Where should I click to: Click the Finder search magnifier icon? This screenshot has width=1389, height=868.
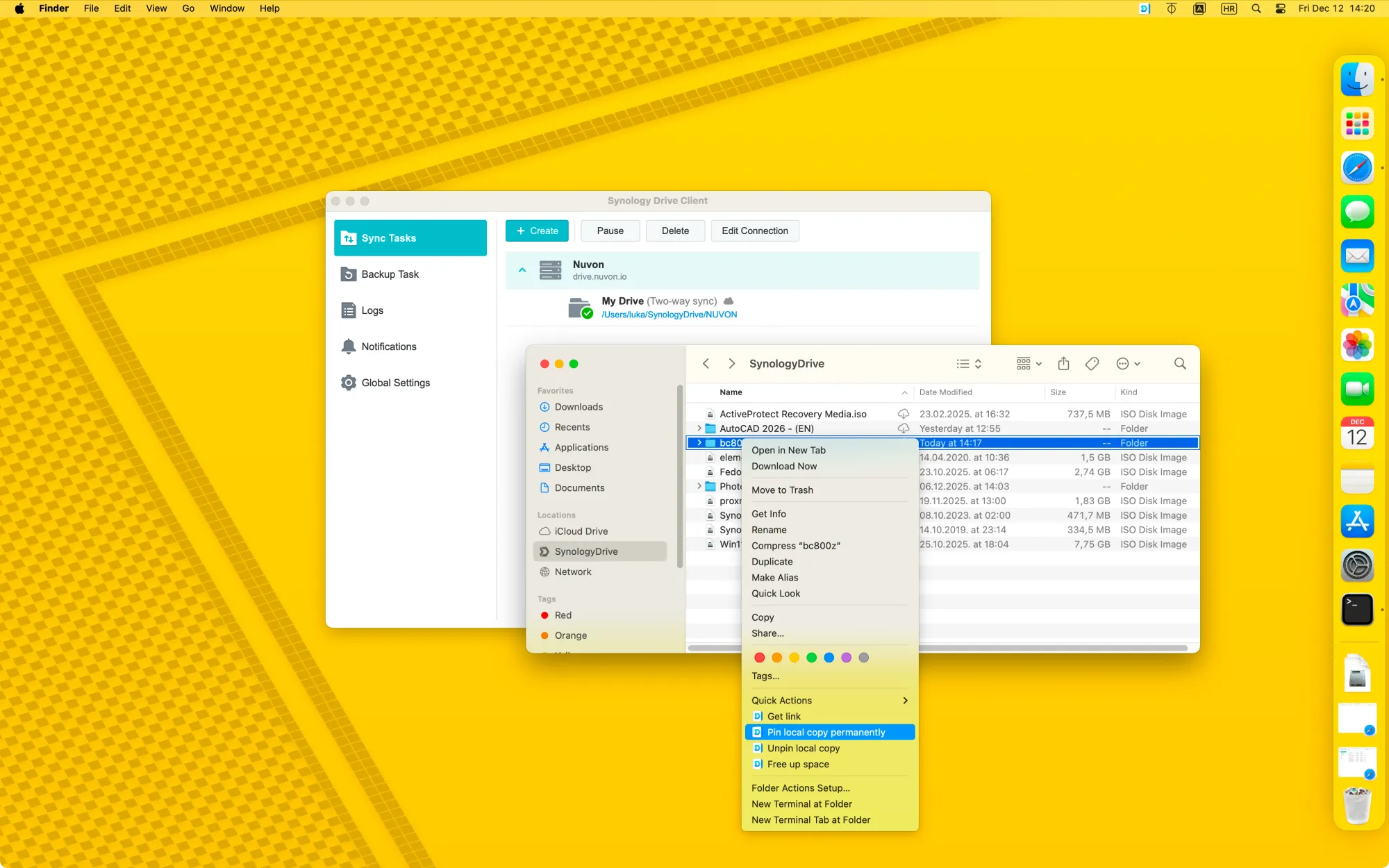point(1179,364)
